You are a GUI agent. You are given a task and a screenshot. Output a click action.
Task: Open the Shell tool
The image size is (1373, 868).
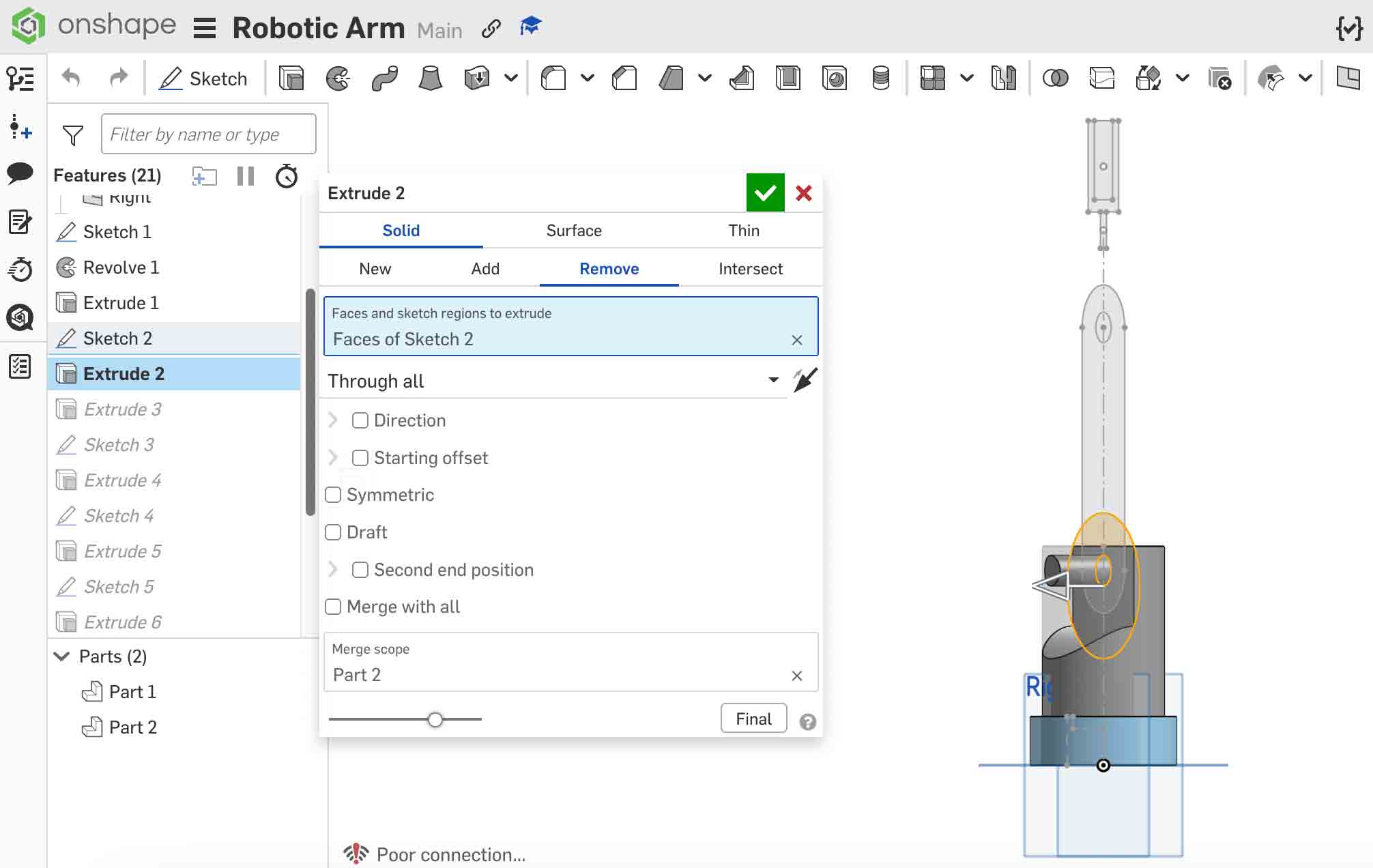(787, 78)
